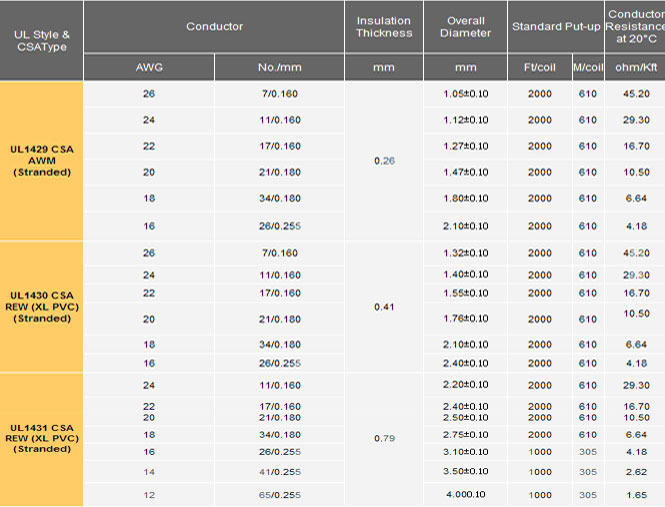Click the Ft/coil sub-header
Screen dimensions: 665x507
click(539, 67)
